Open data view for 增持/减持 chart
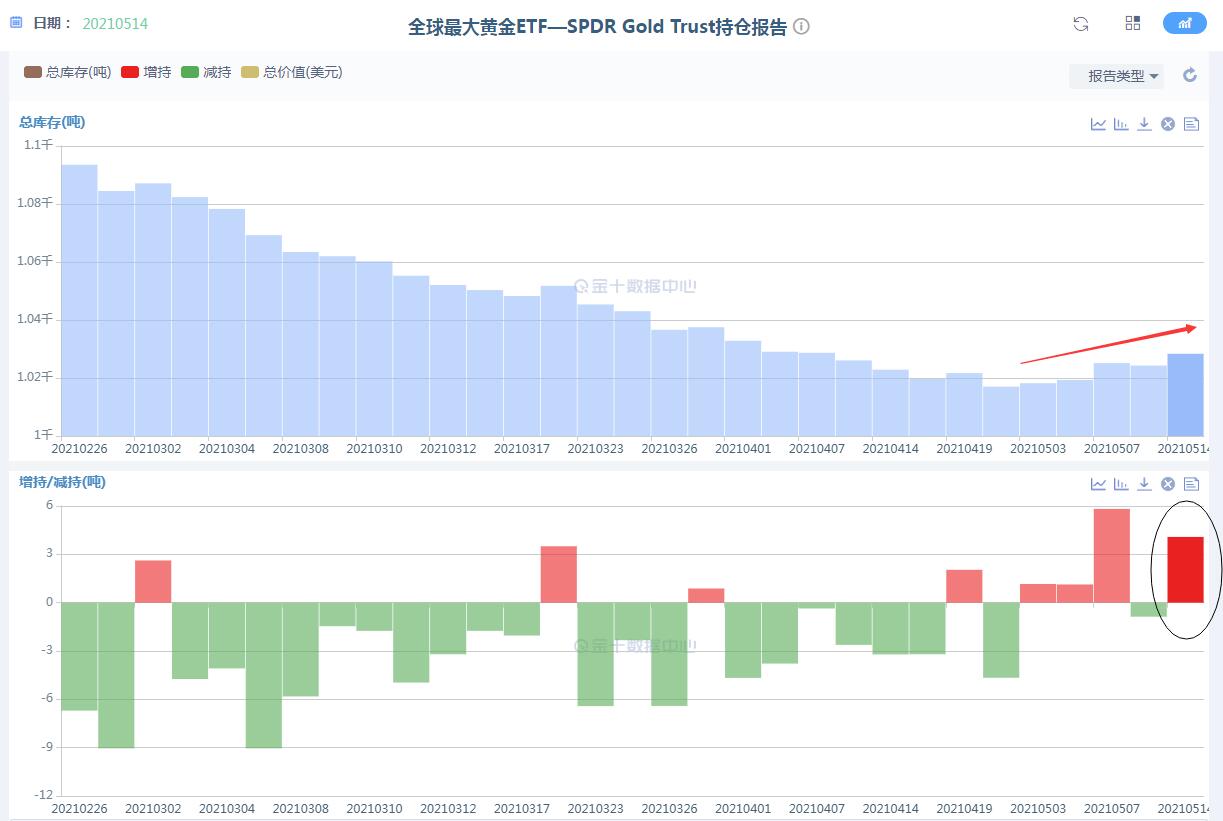Viewport: 1223px width, 821px height. [1191, 484]
